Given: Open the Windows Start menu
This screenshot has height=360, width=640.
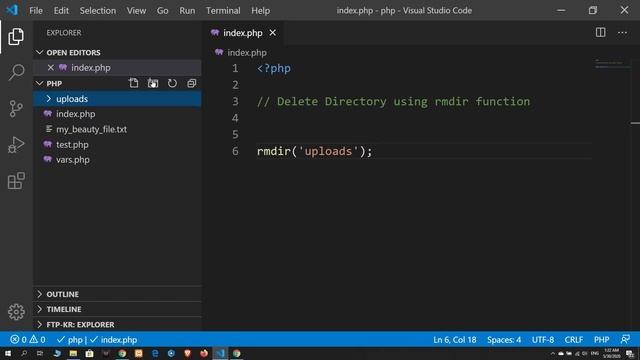Looking at the screenshot, I should [x=8, y=353].
